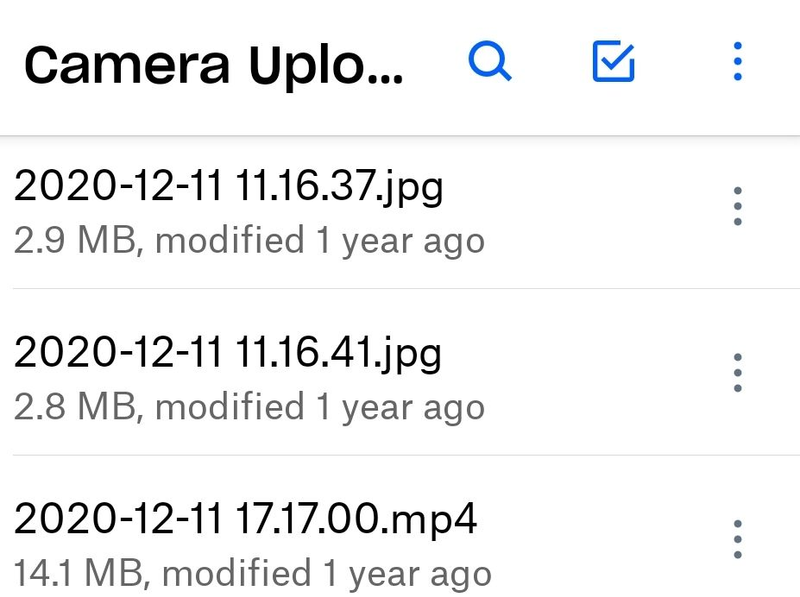Show more actions for 2020-12-11 11.16.41.jpg
Screen dimensions: 800x597
pyautogui.click(x=738, y=373)
